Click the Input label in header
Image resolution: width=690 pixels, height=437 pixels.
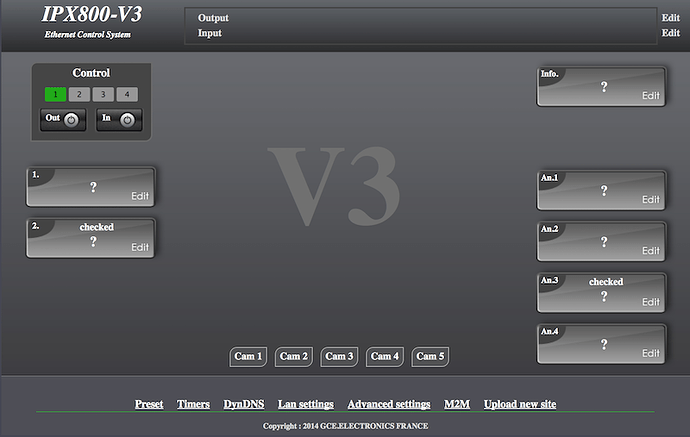point(210,33)
